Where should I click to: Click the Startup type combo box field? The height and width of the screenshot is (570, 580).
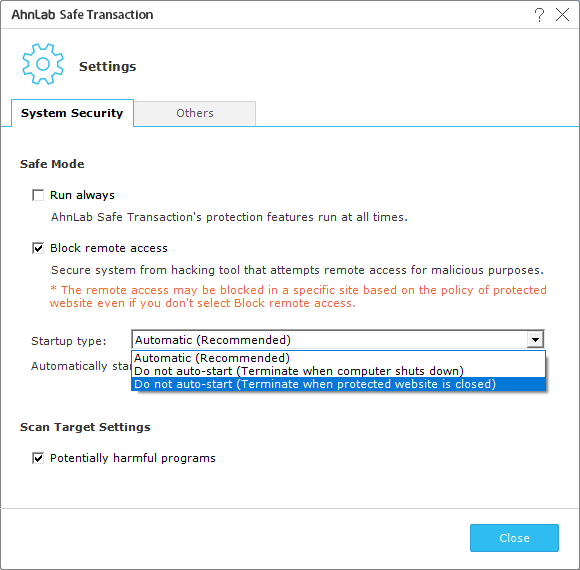338,340
